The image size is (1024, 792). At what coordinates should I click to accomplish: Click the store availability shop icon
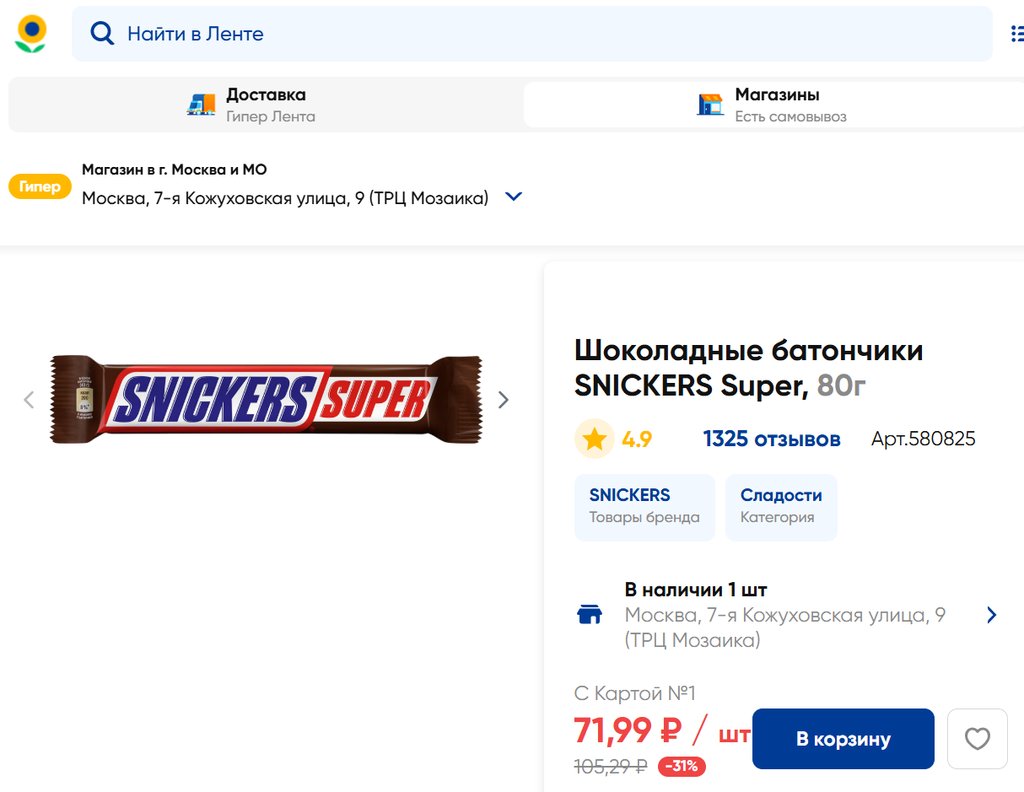590,614
